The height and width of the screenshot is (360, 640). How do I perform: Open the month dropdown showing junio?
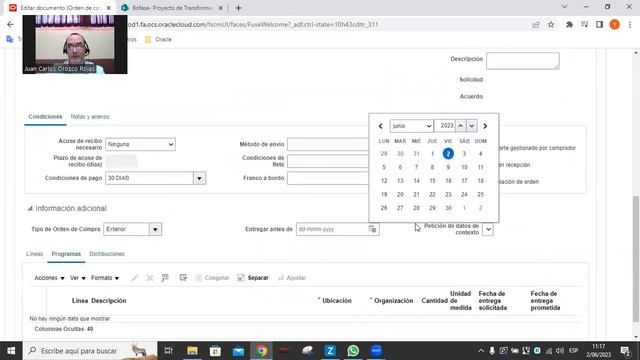coord(411,126)
